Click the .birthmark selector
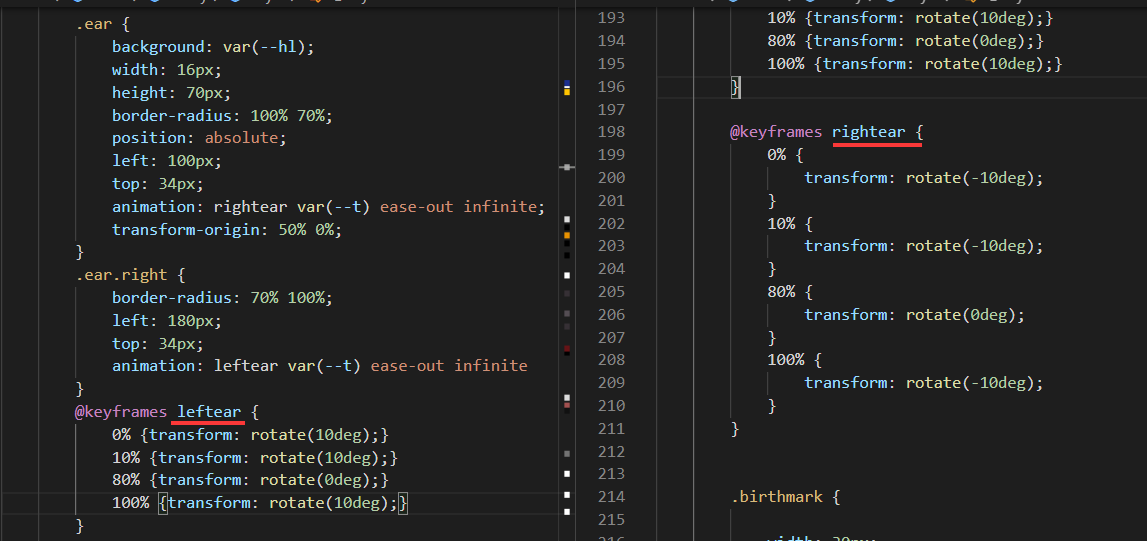The height and width of the screenshot is (541, 1147). (779, 497)
